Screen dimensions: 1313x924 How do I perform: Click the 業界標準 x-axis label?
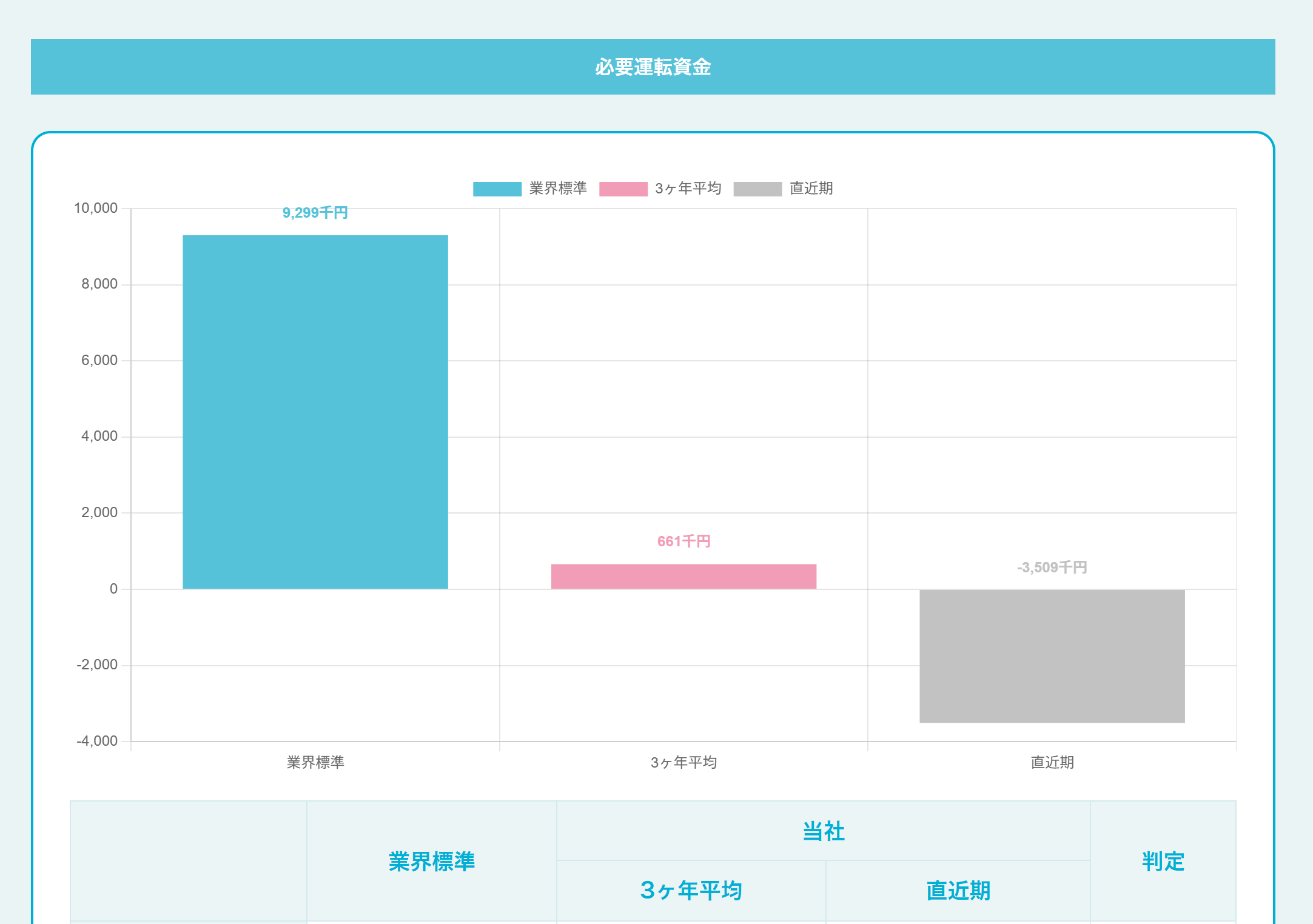[x=315, y=762]
